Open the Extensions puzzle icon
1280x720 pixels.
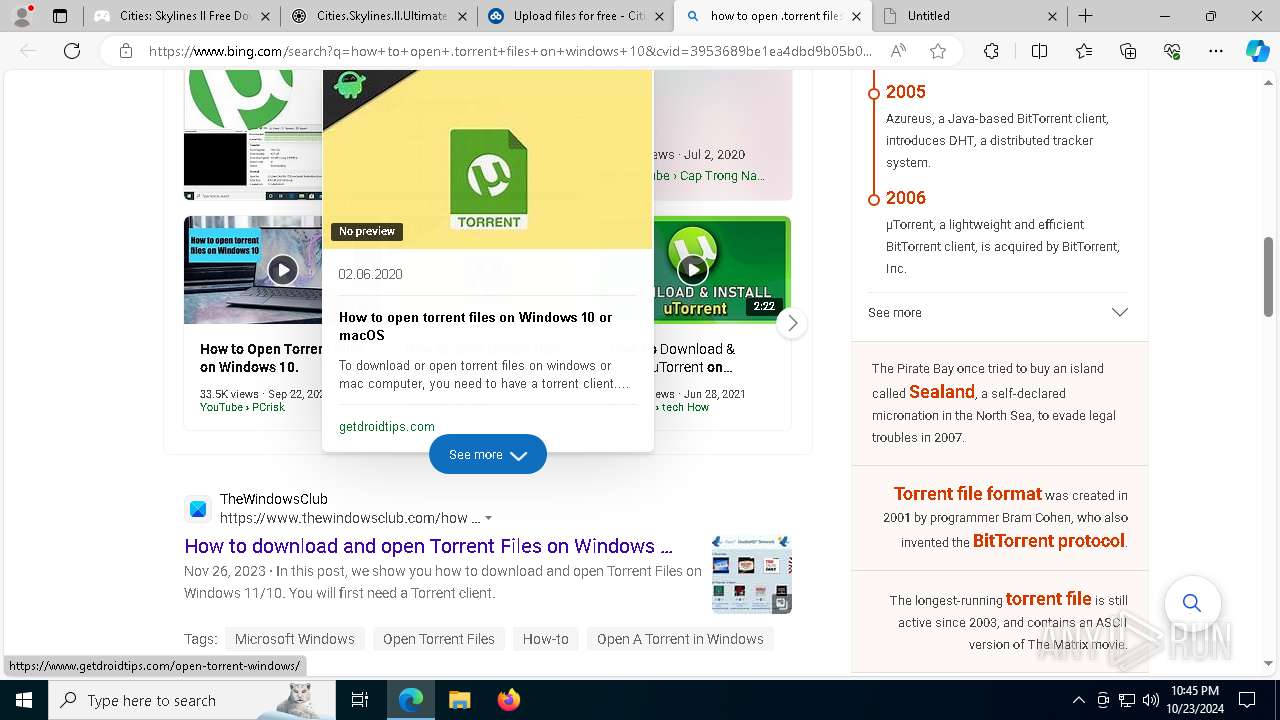991,51
